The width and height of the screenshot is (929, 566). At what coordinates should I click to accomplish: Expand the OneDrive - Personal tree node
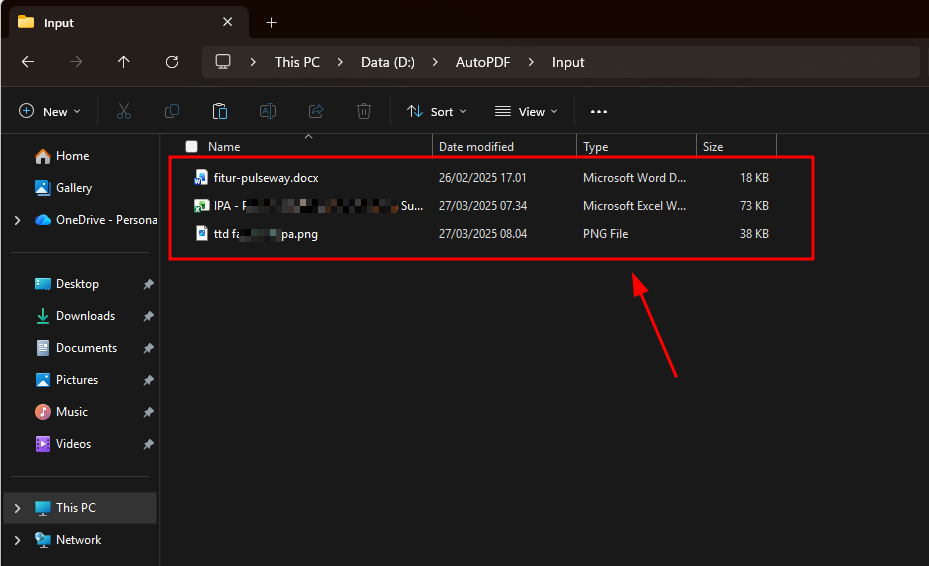point(17,220)
